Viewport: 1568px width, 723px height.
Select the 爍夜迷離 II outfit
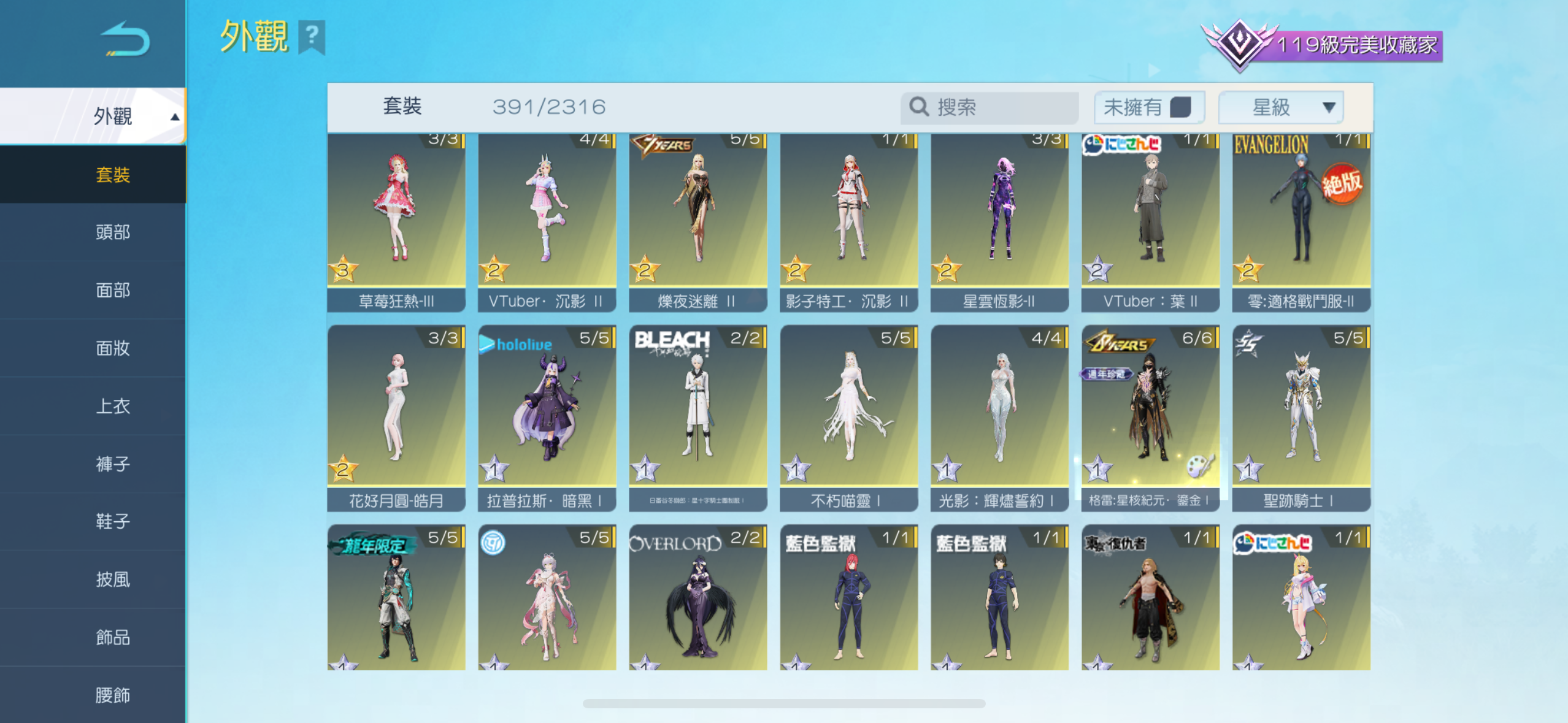(698, 223)
